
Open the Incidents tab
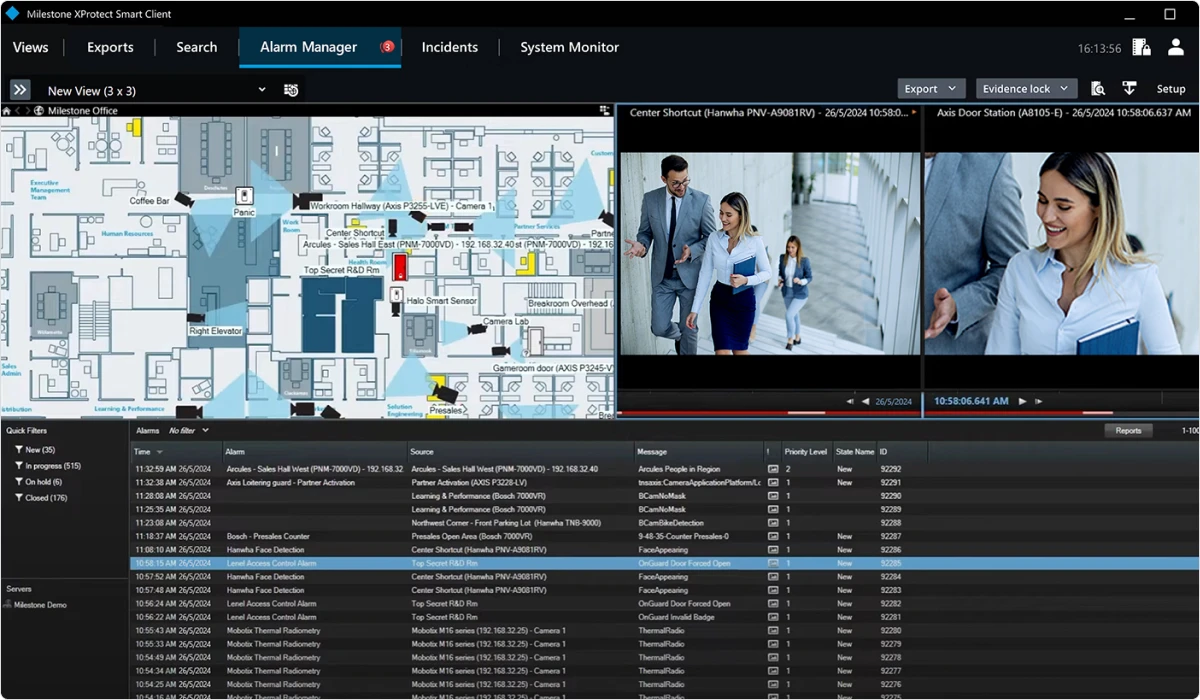tap(450, 47)
